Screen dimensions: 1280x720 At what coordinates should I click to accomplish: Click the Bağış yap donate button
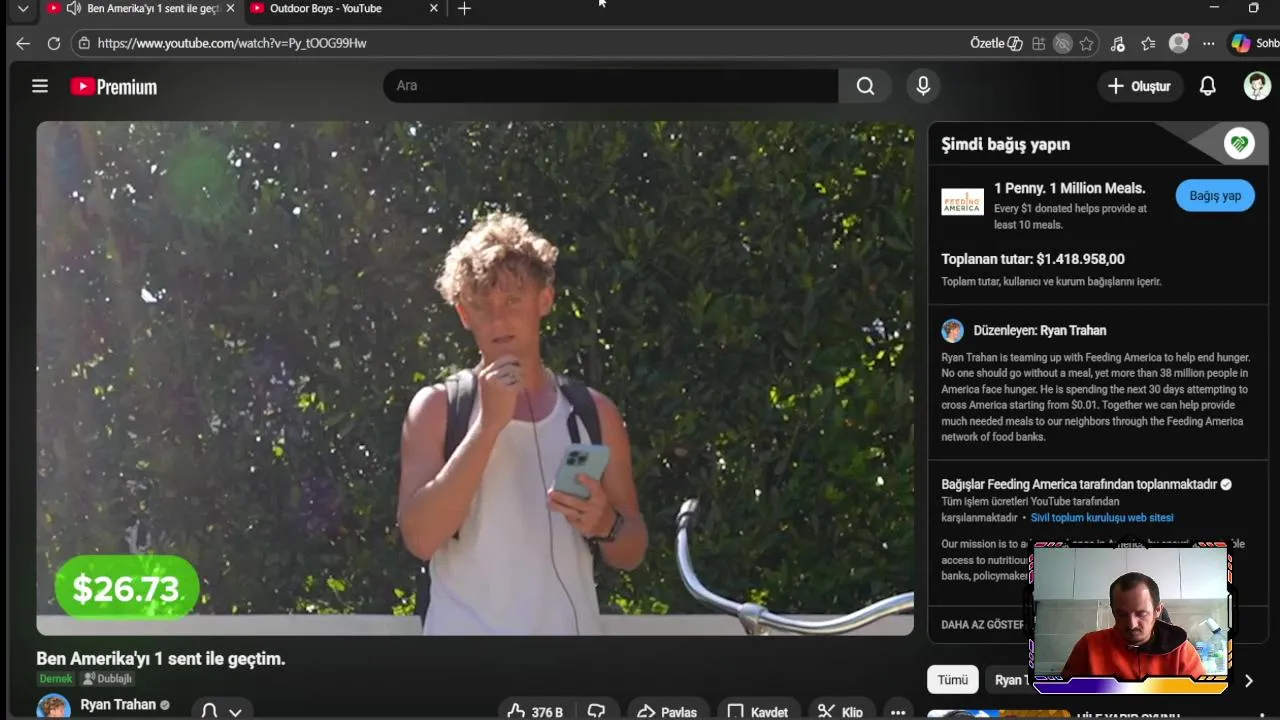(1215, 196)
